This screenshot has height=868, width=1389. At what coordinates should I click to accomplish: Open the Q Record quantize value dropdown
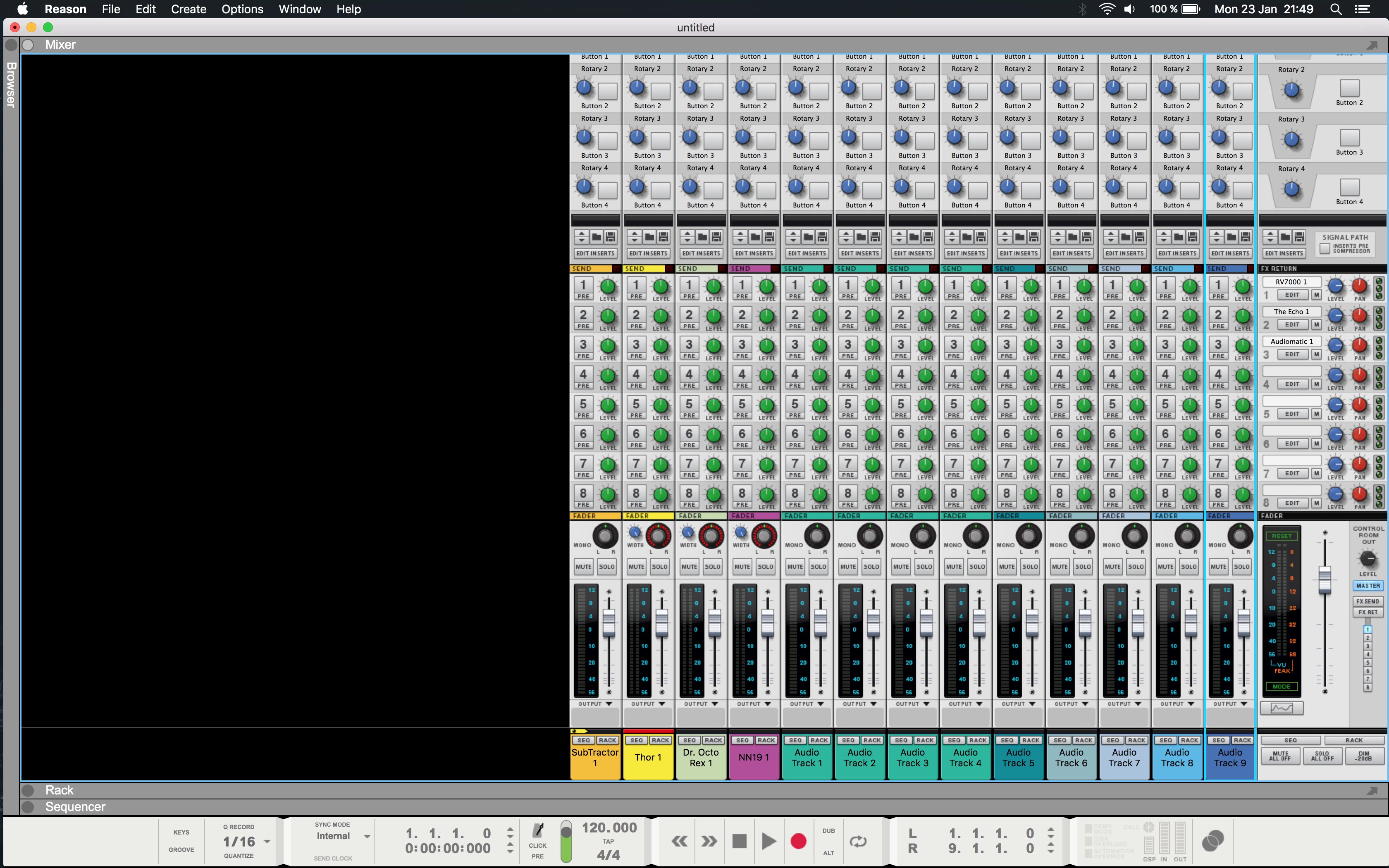(x=267, y=842)
